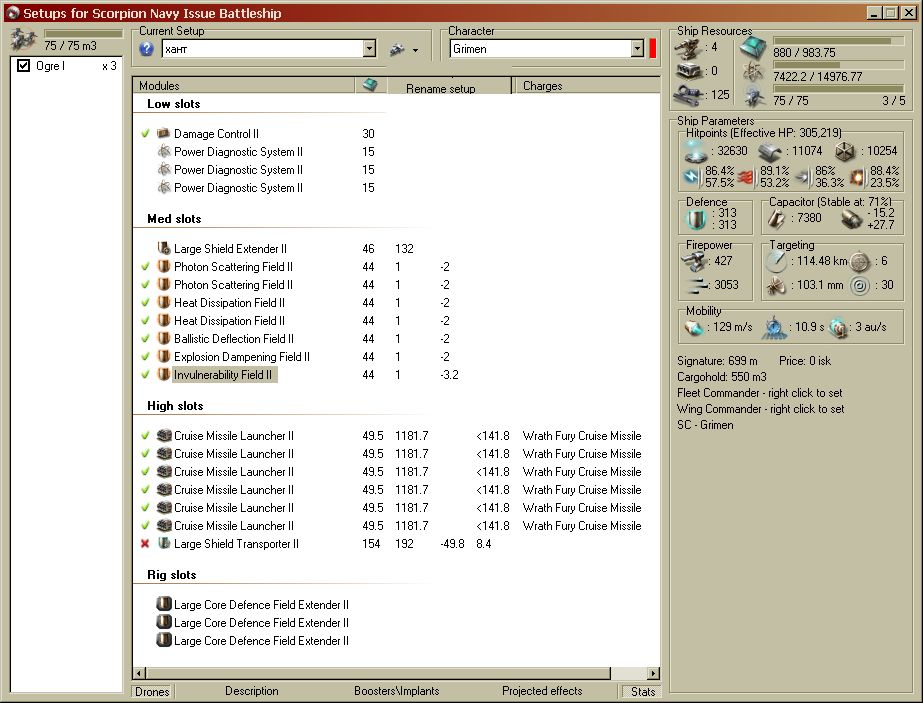
Task: Click the drone bandwidth resource icon
Action: pyautogui.click(x=753, y=96)
